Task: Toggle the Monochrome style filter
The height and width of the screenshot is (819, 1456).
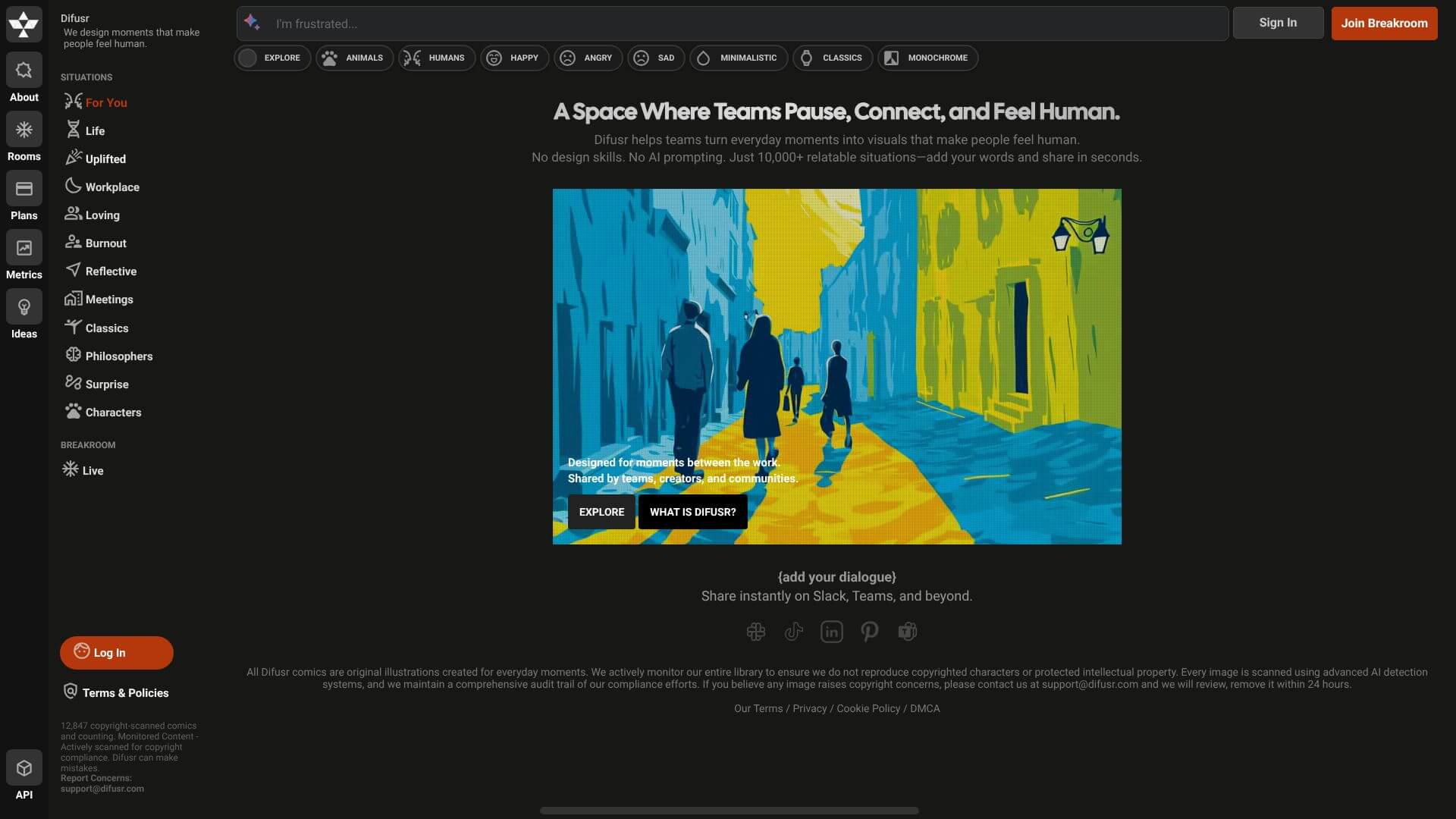Action: pos(927,58)
